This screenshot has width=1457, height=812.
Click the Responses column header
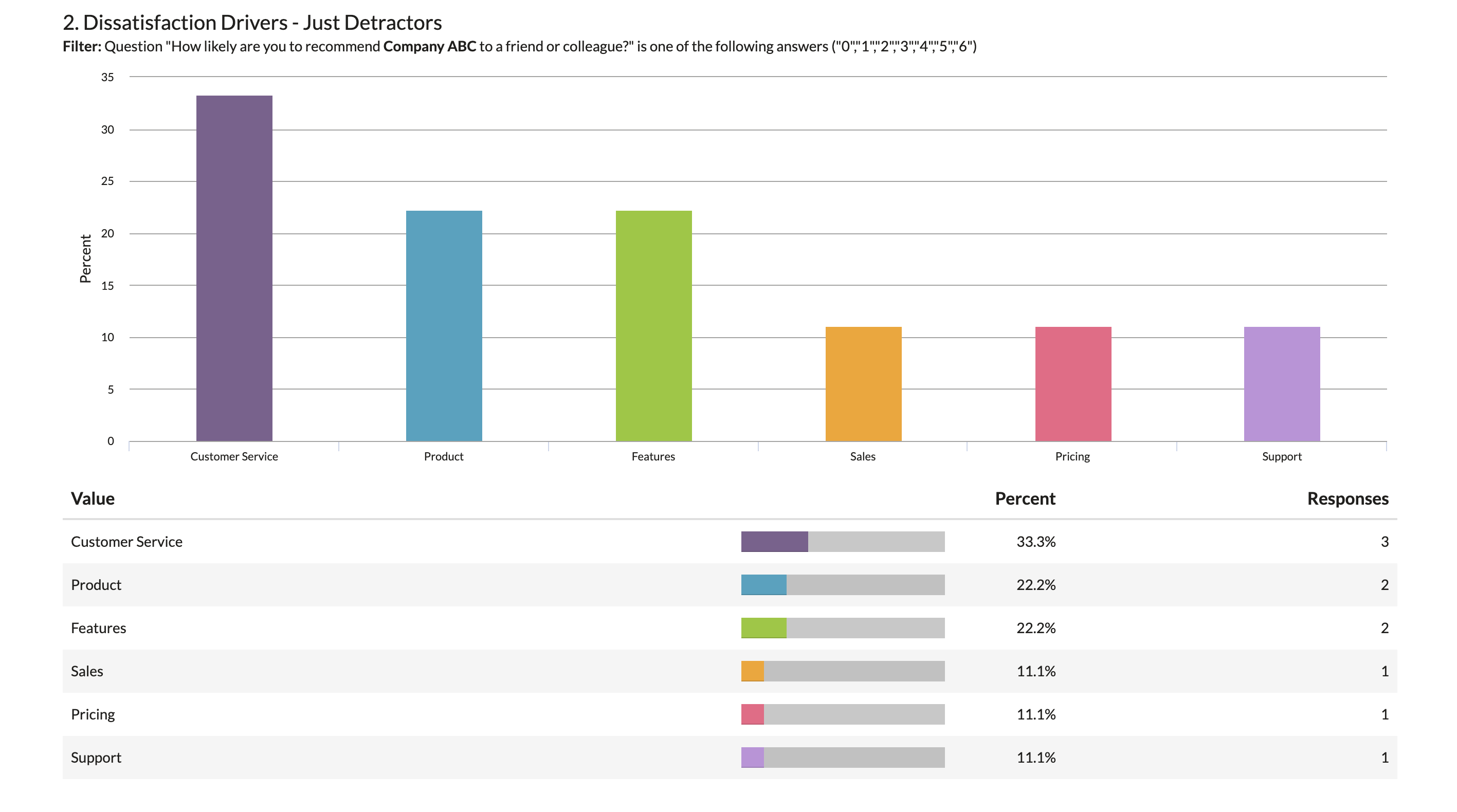click(1347, 499)
